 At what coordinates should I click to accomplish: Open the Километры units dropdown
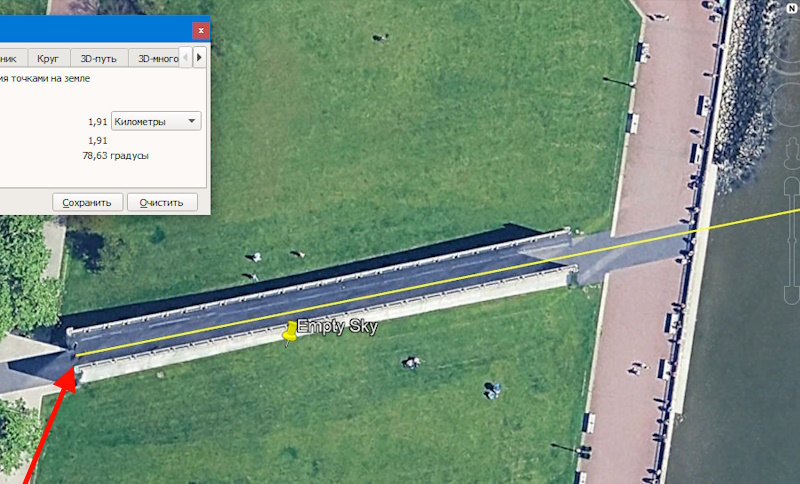click(156, 121)
